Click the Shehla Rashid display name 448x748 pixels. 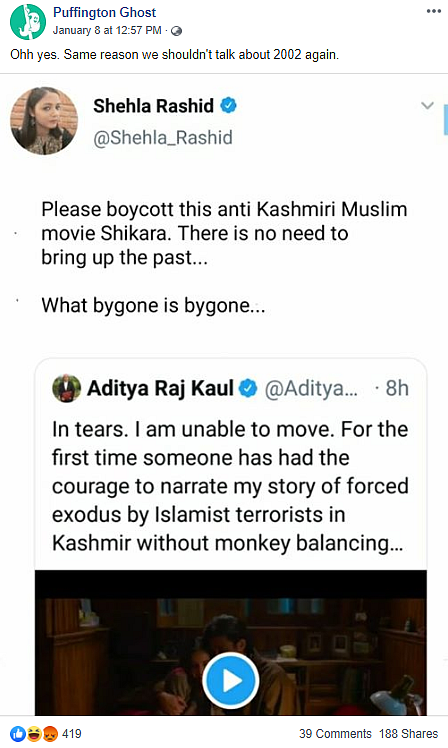point(153,106)
